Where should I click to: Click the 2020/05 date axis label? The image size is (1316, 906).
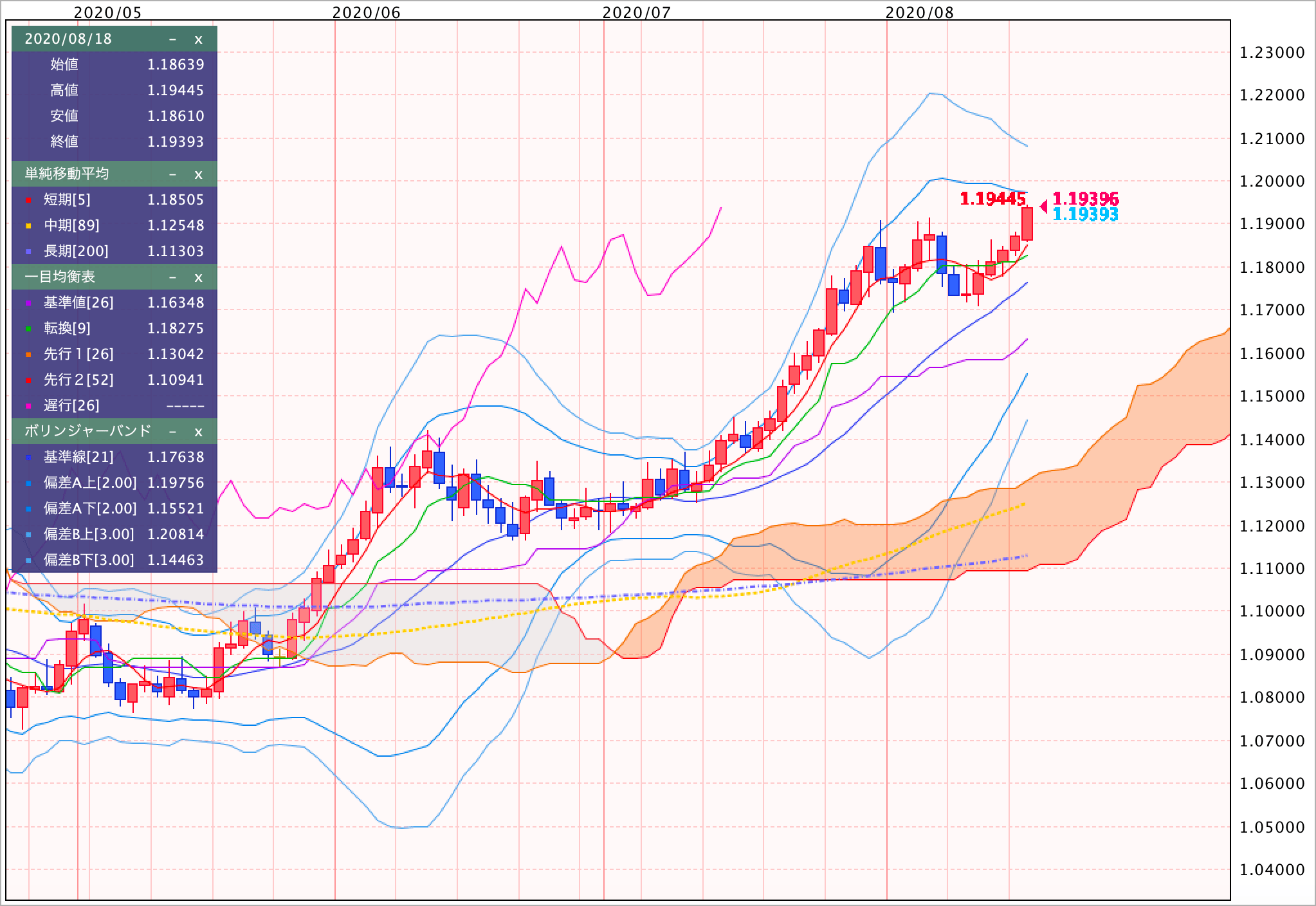click(108, 12)
